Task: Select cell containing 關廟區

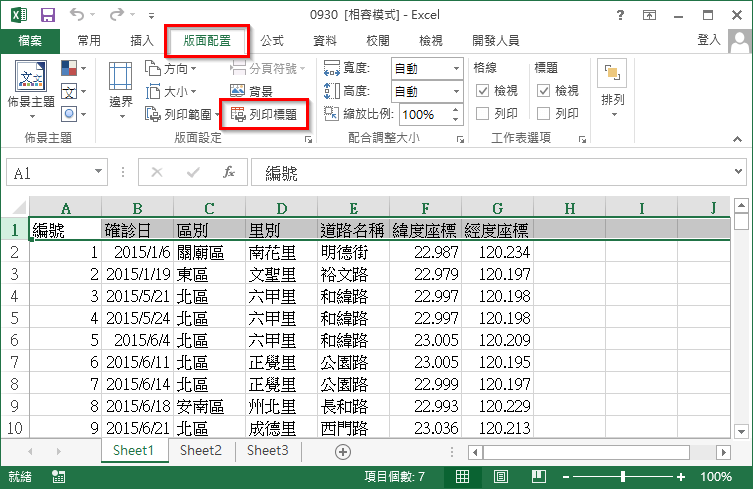Action: point(209,252)
